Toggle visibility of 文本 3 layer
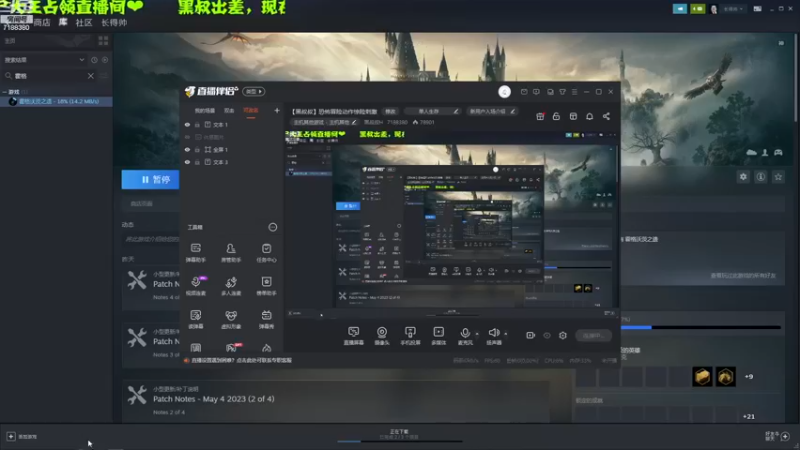 [187, 162]
